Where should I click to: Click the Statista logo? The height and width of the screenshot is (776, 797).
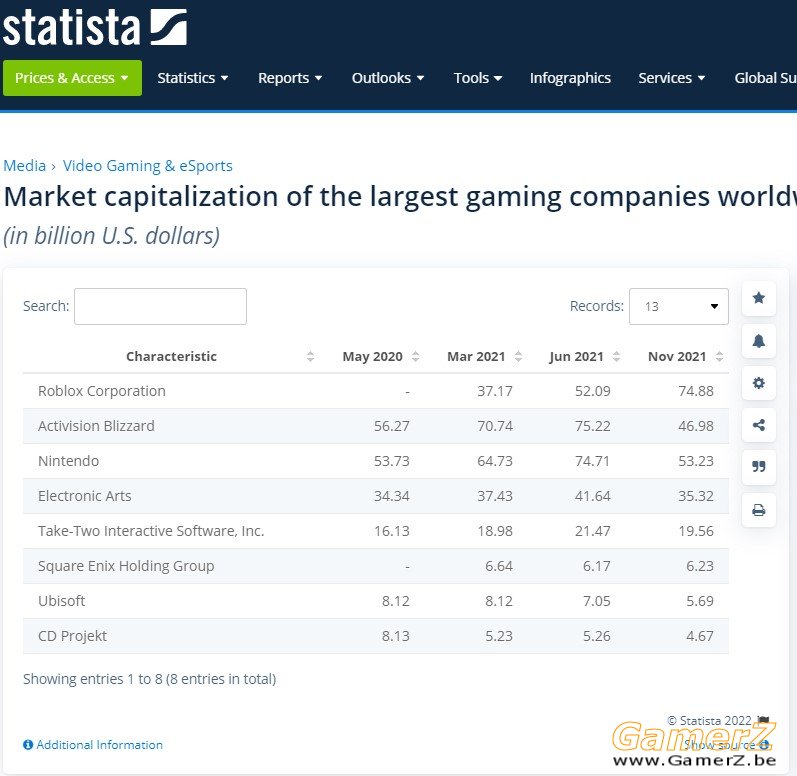coord(95,27)
